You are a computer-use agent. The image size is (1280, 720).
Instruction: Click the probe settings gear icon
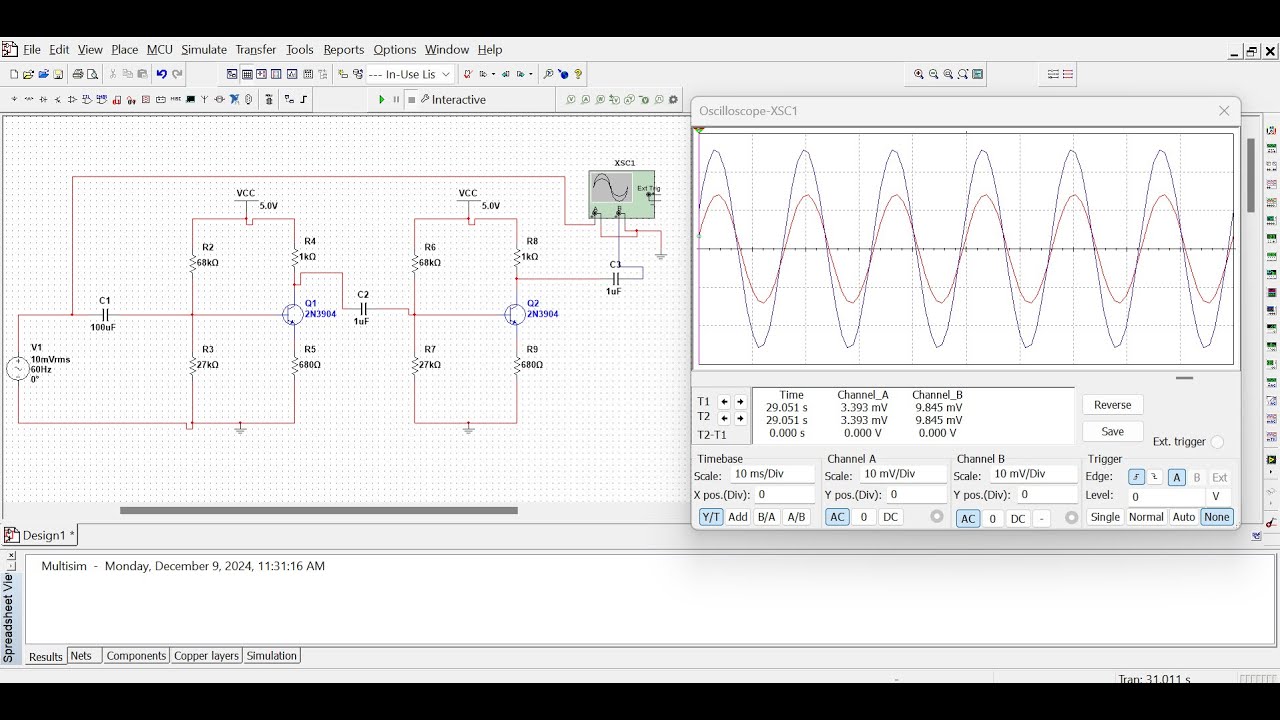coord(673,100)
